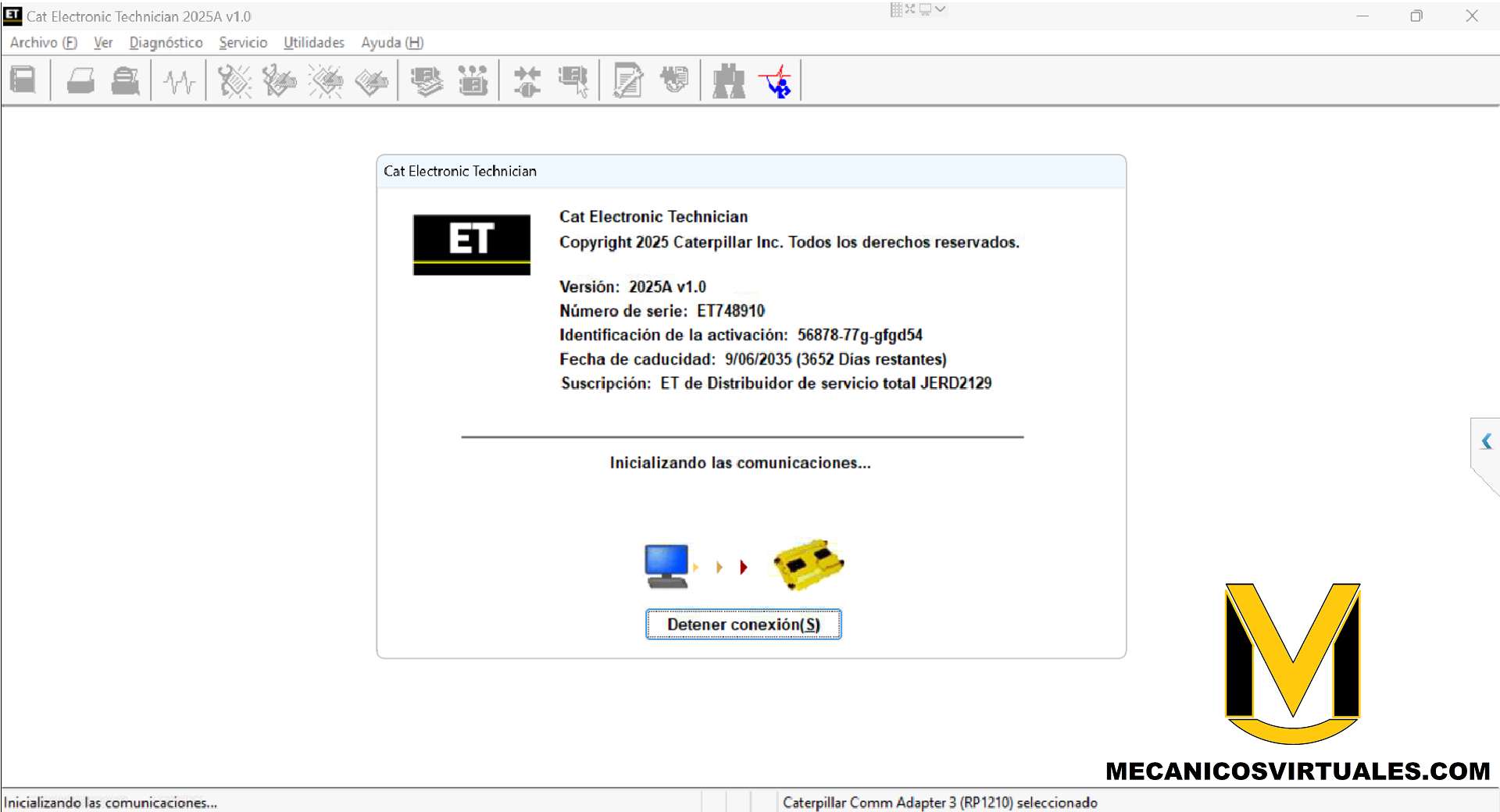Image resolution: width=1500 pixels, height=812 pixels.
Task: Open the Diagnóstico menu
Action: click(x=166, y=43)
